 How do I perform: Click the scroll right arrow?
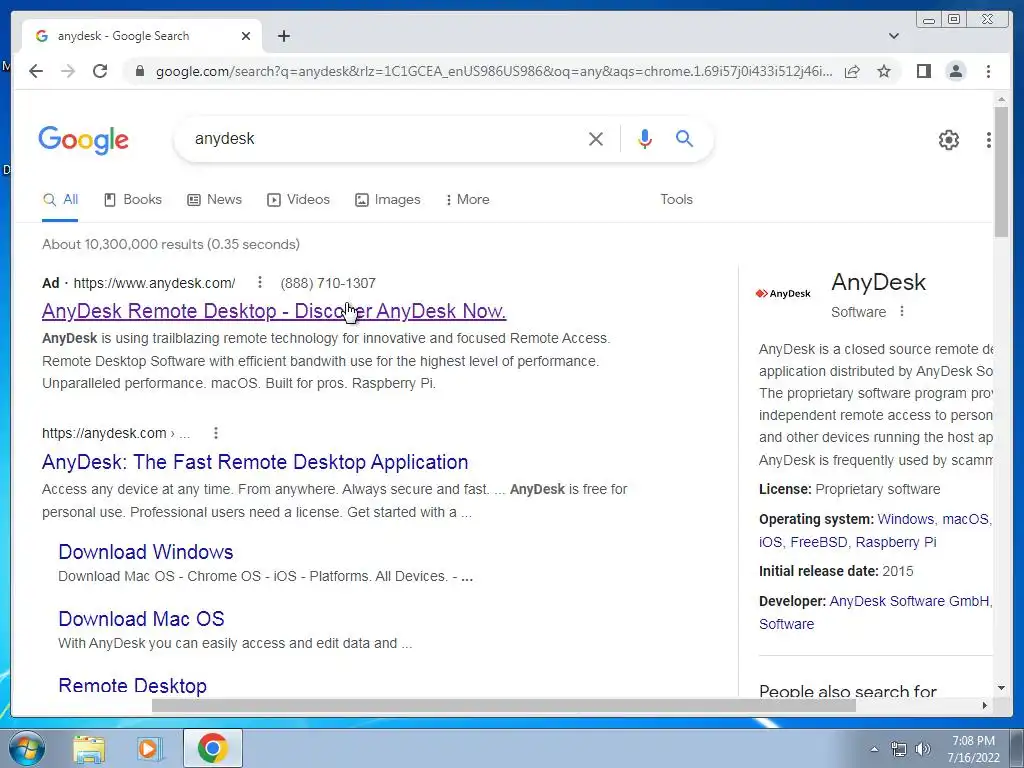point(984,705)
